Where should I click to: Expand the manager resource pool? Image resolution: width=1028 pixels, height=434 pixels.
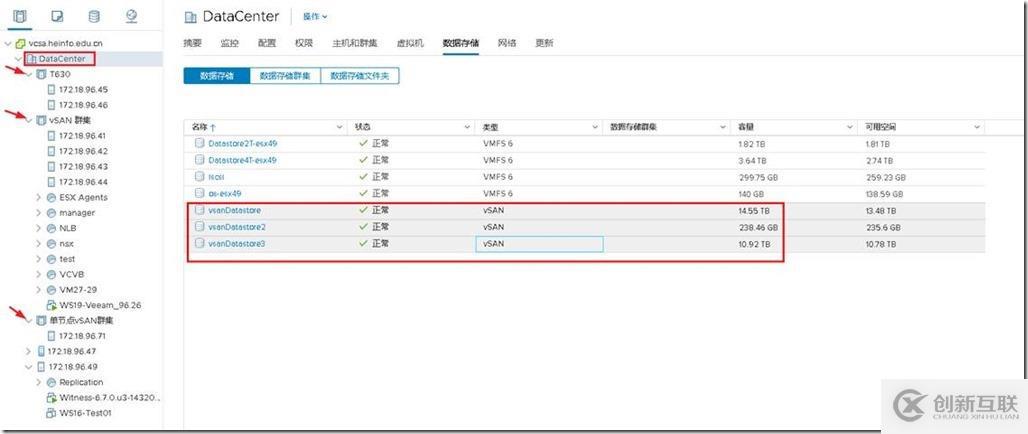pos(39,213)
